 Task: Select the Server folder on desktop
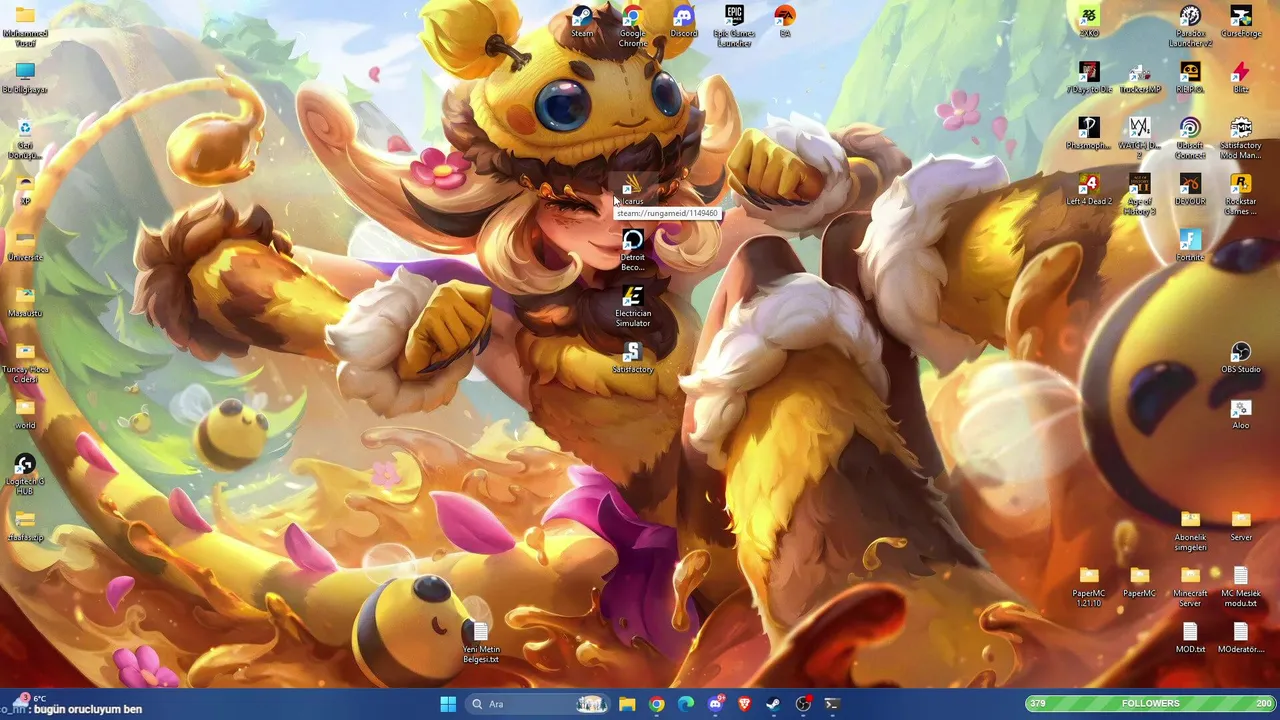(x=1241, y=526)
